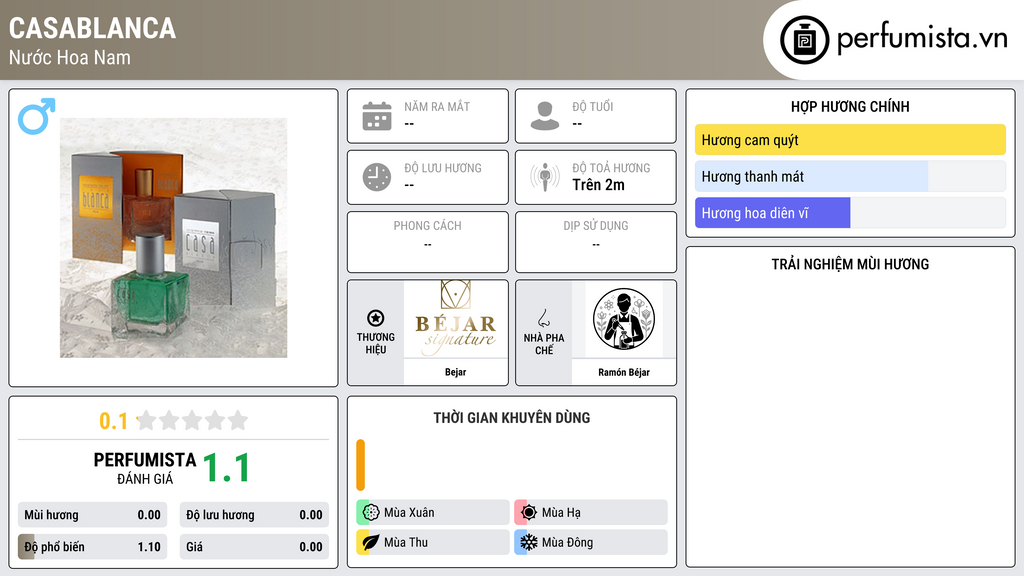Image resolution: width=1024 pixels, height=576 pixels.
Task: Click the perfumista.vn site name
Action: coord(922,38)
